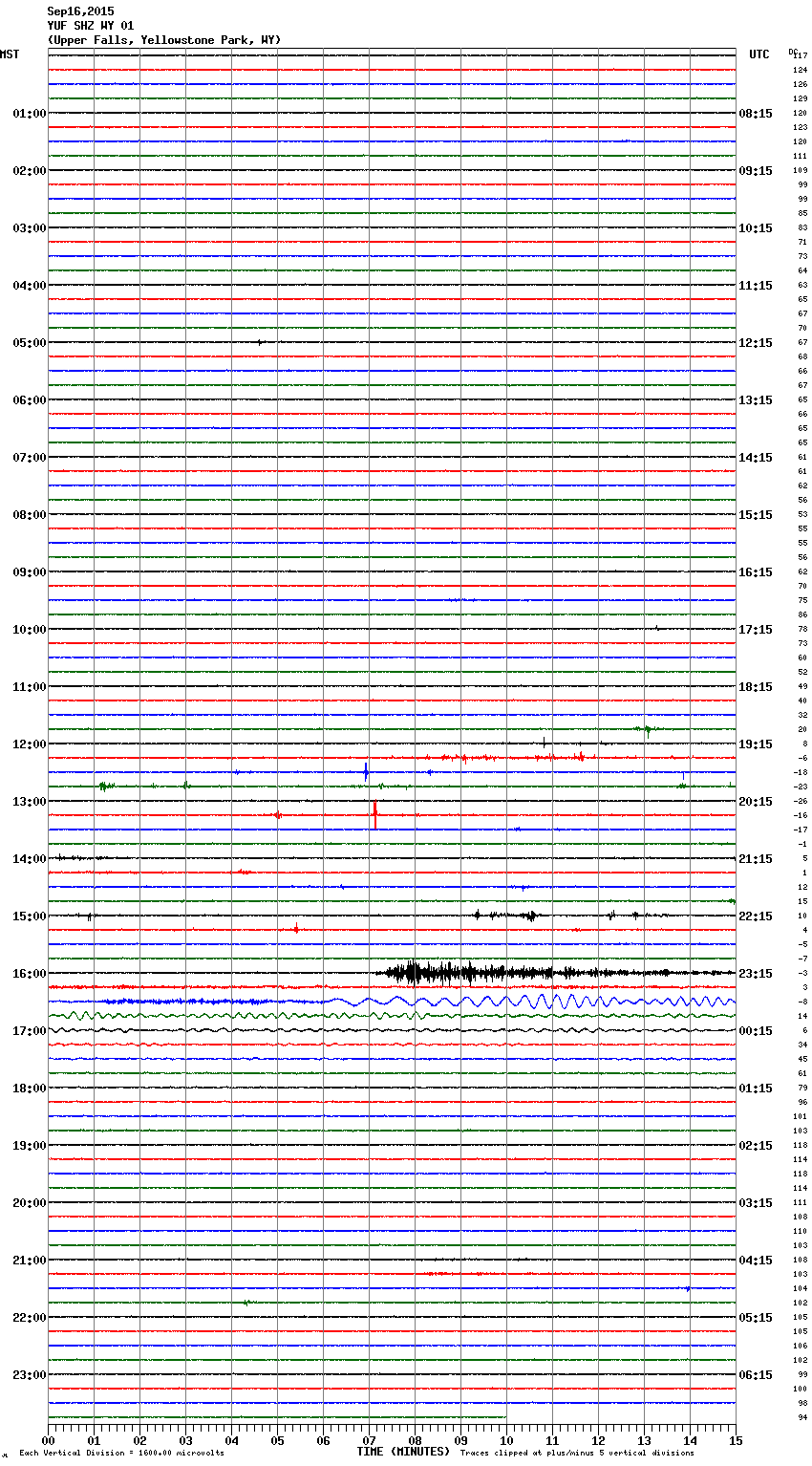Select the 04:15 UTC time label

pyautogui.click(x=756, y=1261)
